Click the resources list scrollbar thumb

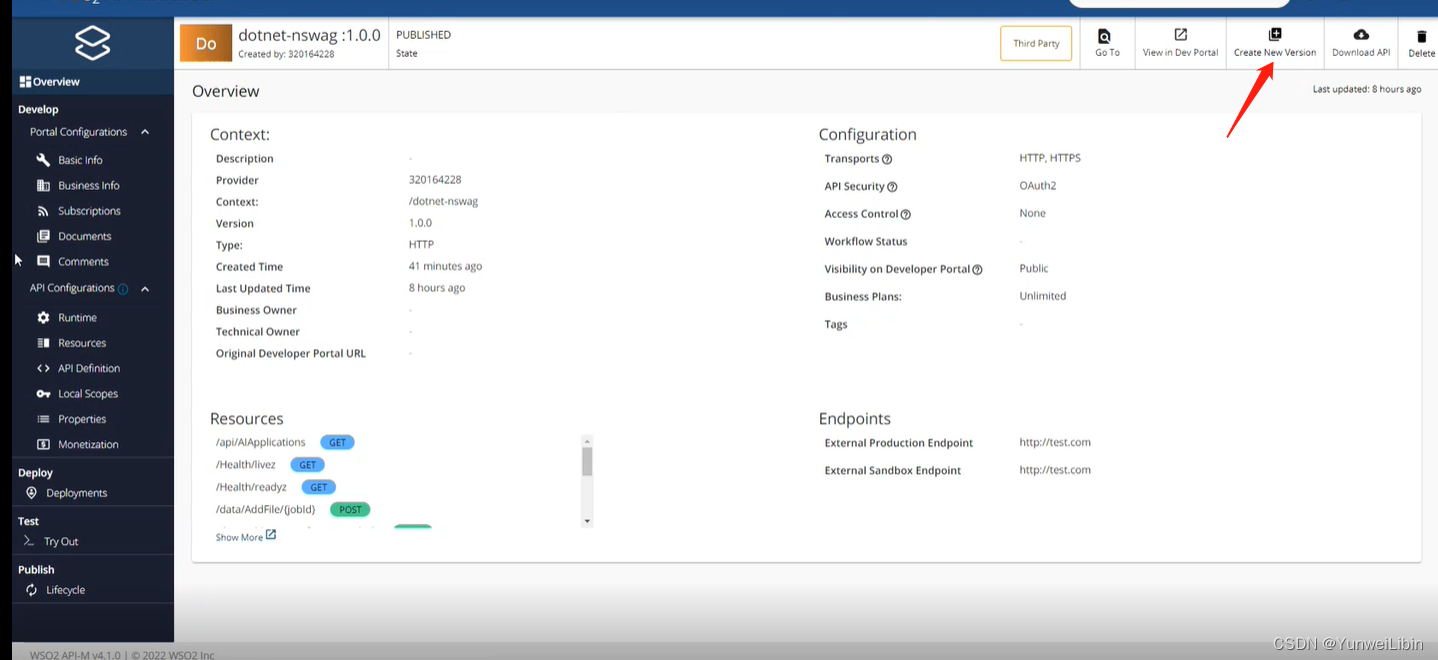pyautogui.click(x=587, y=461)
